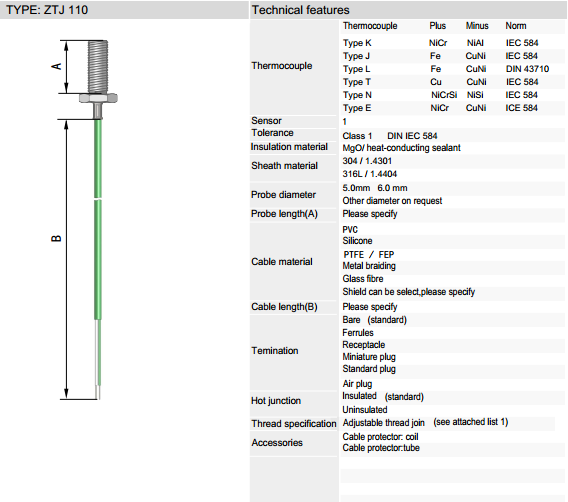This screenshot has height=502, width=568.
Task: Click the '304 / 1.4301' sheath option
Action: (x=367, y=161)
